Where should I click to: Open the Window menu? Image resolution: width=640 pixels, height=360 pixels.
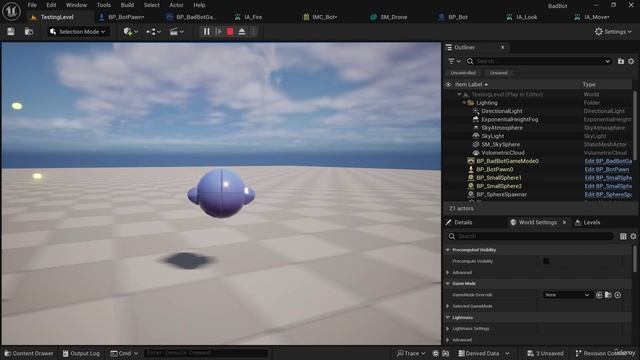76,5
